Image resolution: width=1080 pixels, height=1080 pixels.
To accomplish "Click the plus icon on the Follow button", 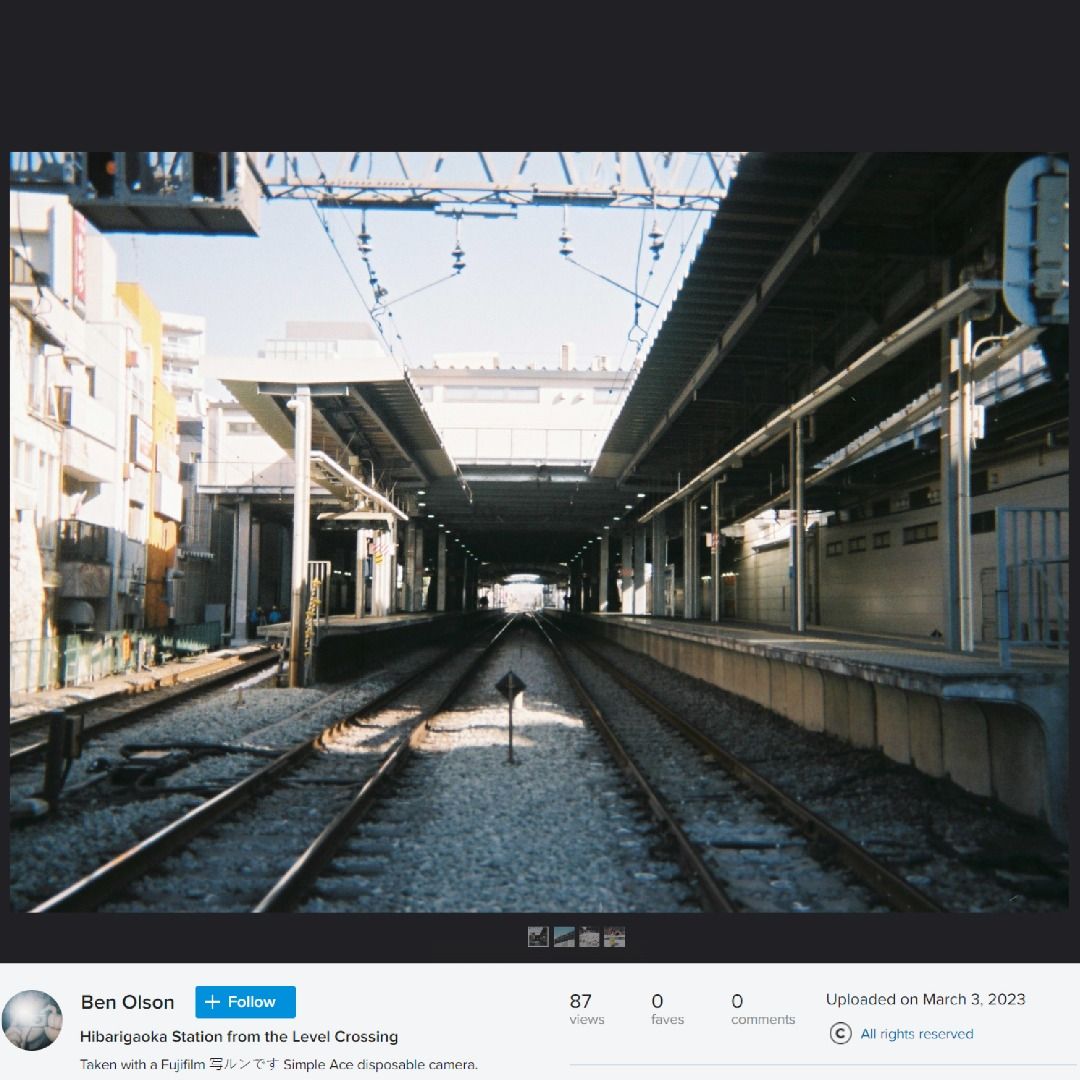I will tap(212, 1002).
